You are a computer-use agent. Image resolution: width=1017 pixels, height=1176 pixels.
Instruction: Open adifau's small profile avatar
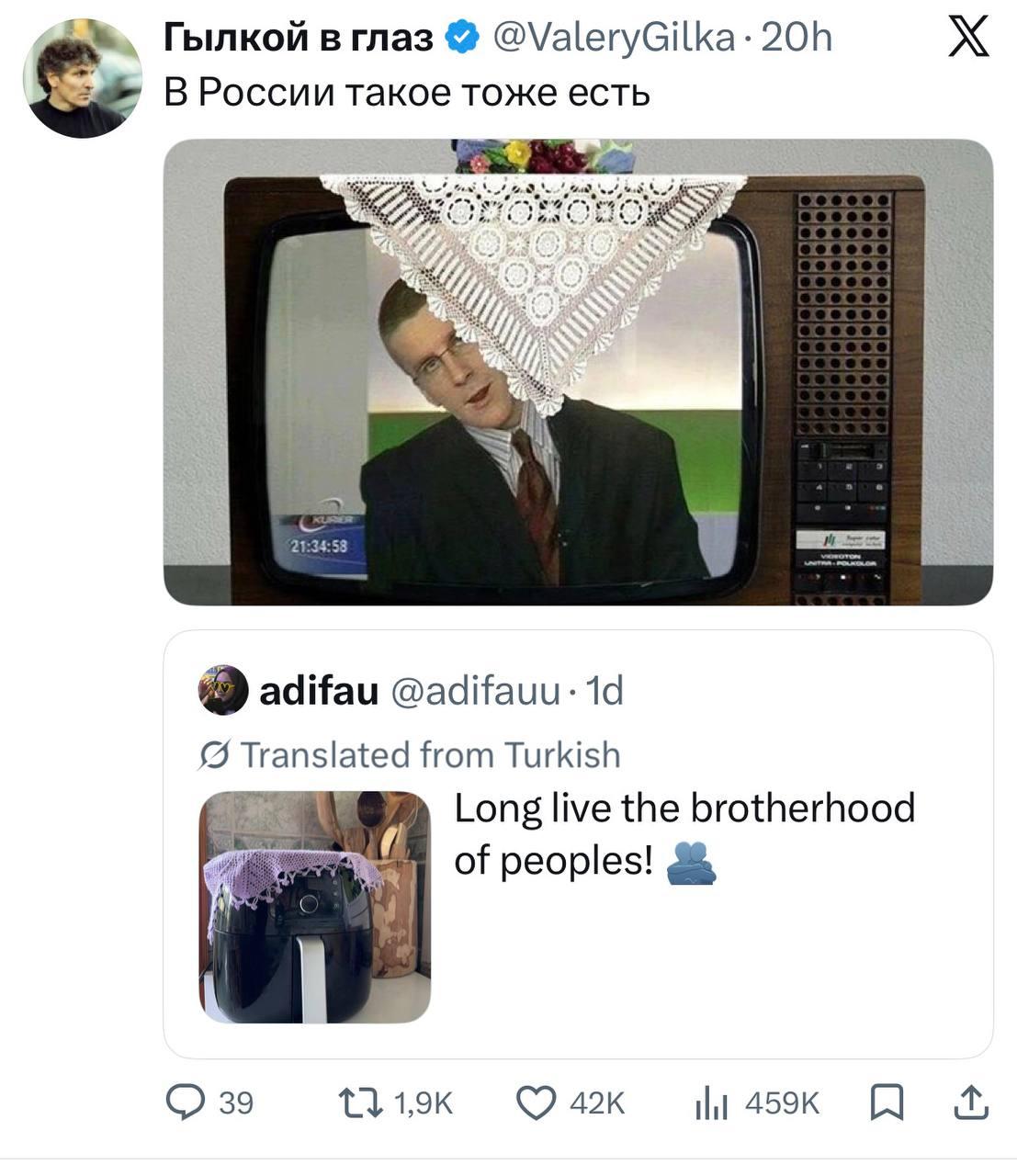coord(223,689)
